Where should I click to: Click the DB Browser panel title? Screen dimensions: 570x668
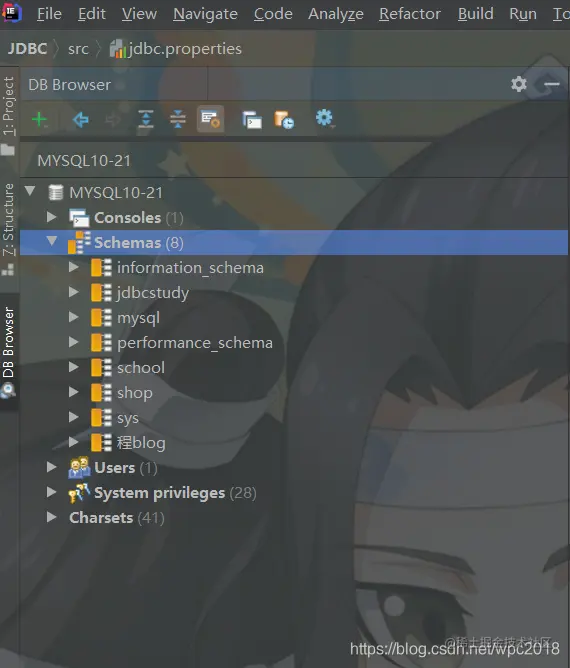(69, 84)
